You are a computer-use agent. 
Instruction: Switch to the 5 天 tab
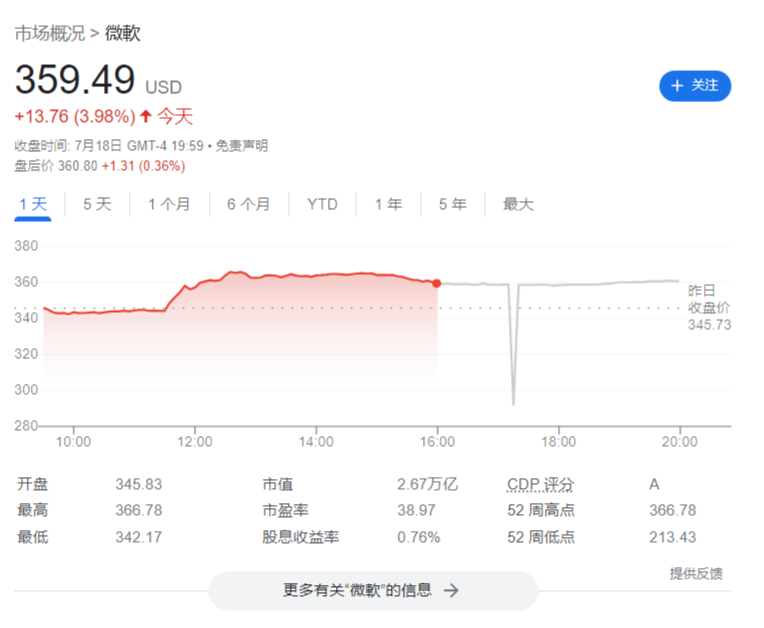[x=97, y=204]
